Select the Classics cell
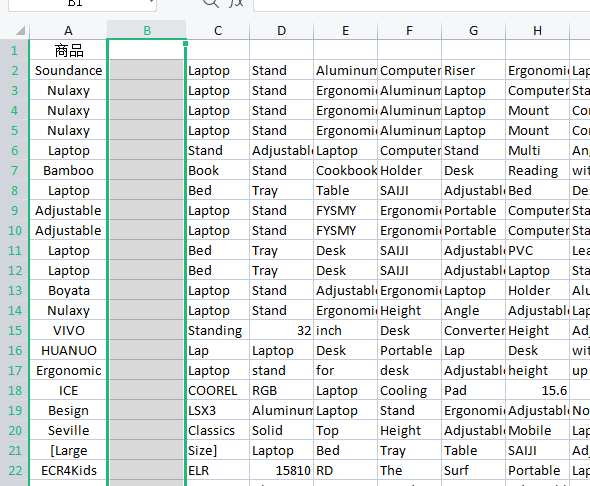Image resolution: width=590 pixels, height=486 pixels. (x=218, y=430)
